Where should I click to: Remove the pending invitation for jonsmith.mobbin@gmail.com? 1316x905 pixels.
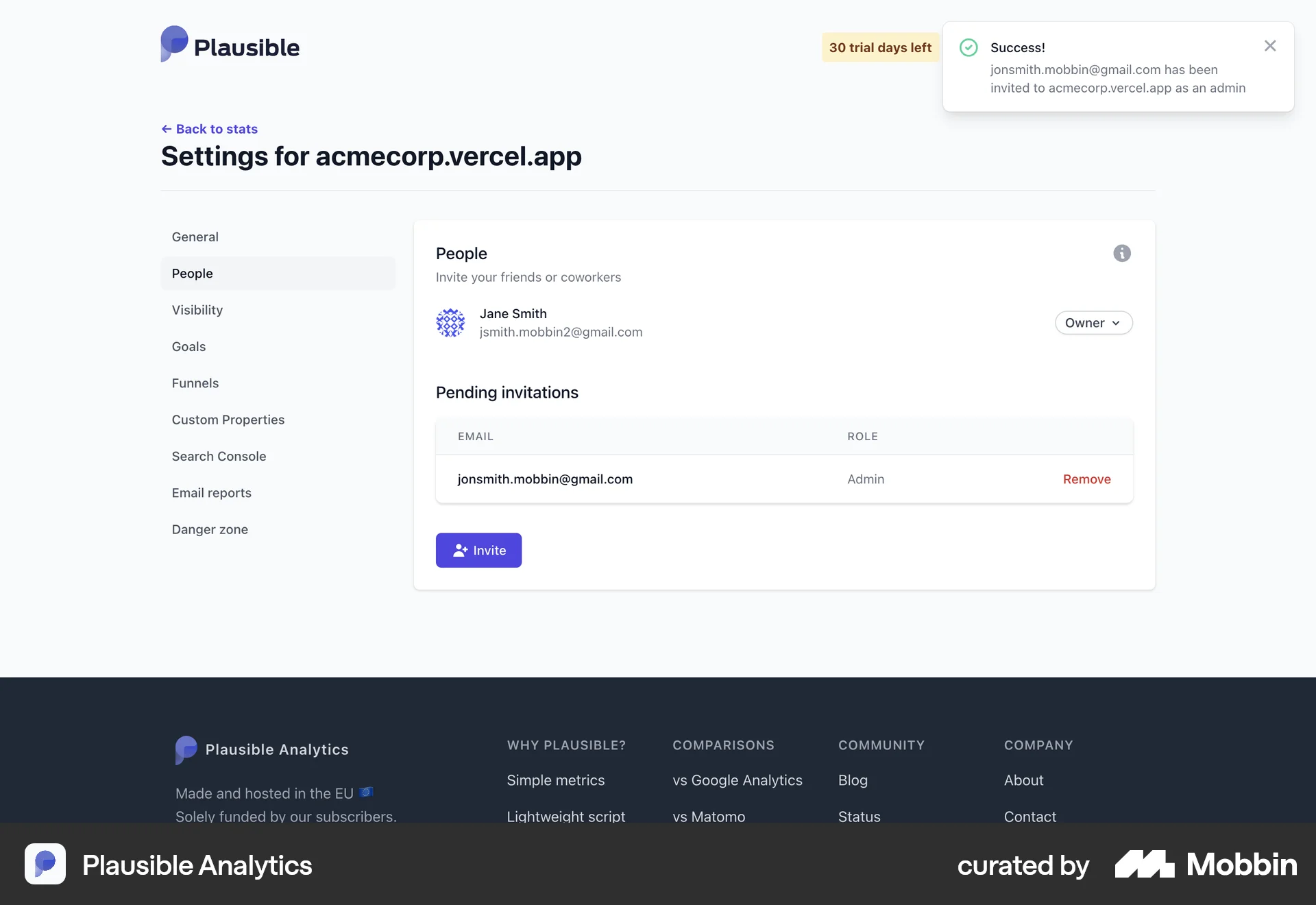1086,479
